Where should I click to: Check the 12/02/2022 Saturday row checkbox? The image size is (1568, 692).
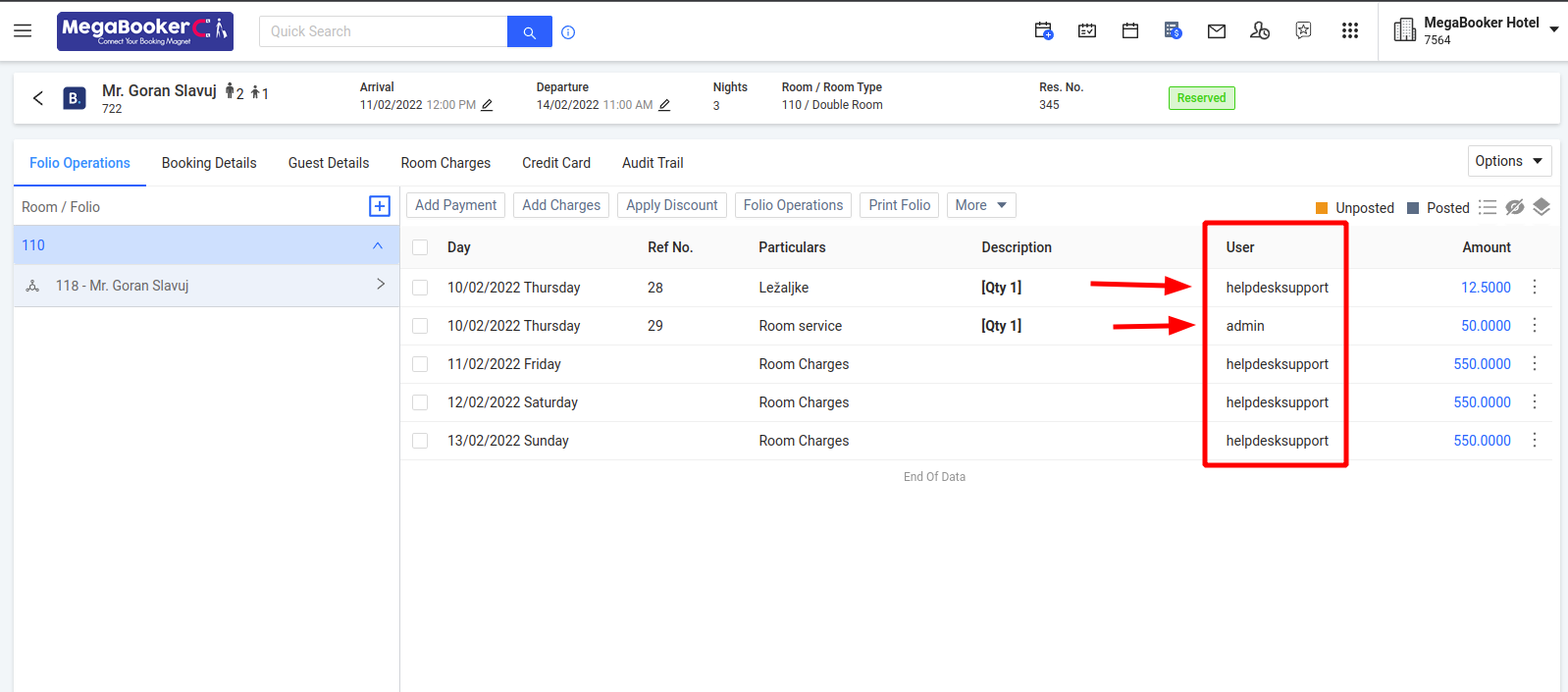420,402
